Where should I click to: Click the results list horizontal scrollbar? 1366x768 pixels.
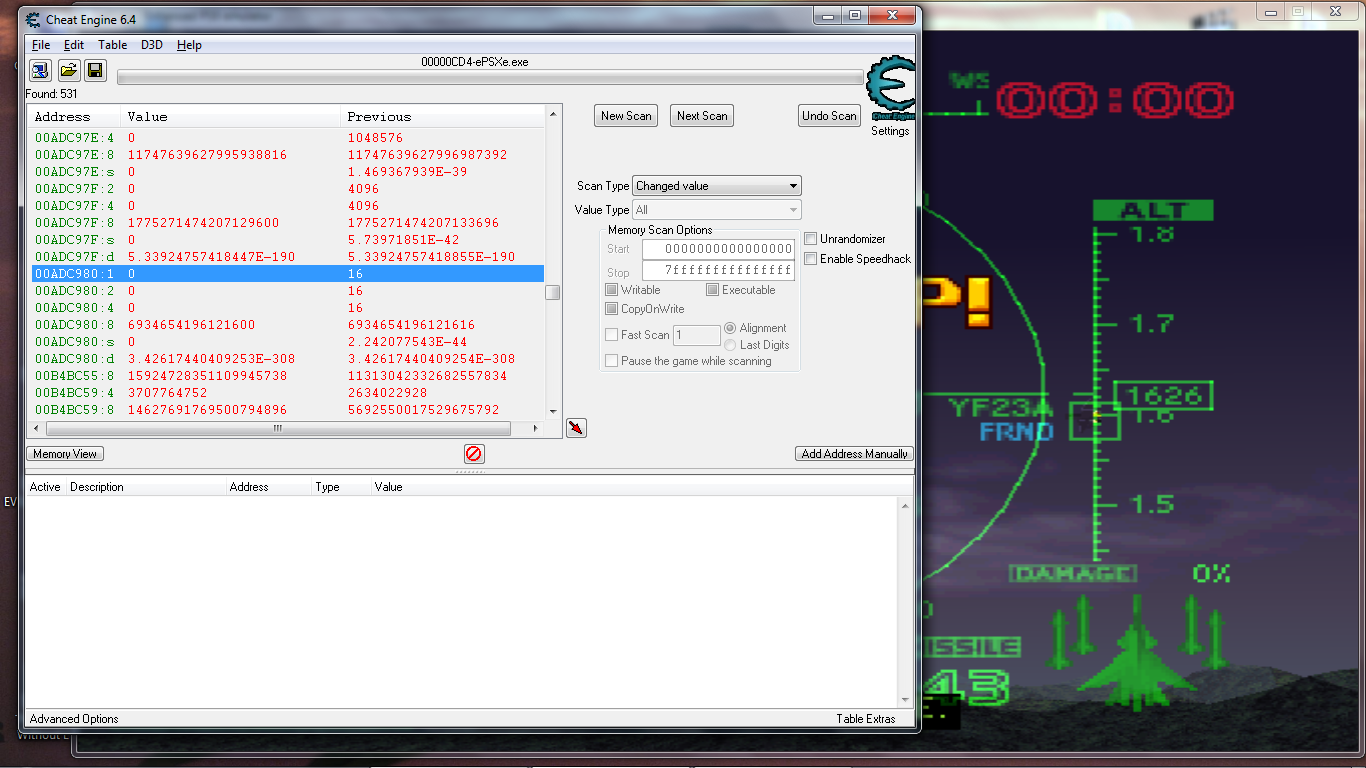277,428
